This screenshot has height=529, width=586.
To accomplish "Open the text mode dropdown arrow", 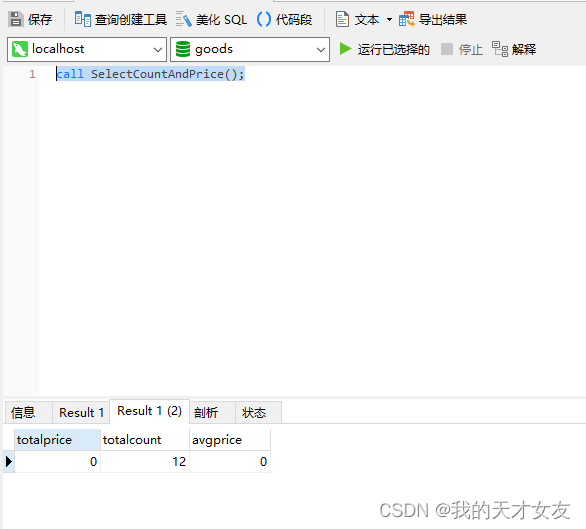I will [x=389, y=19].
